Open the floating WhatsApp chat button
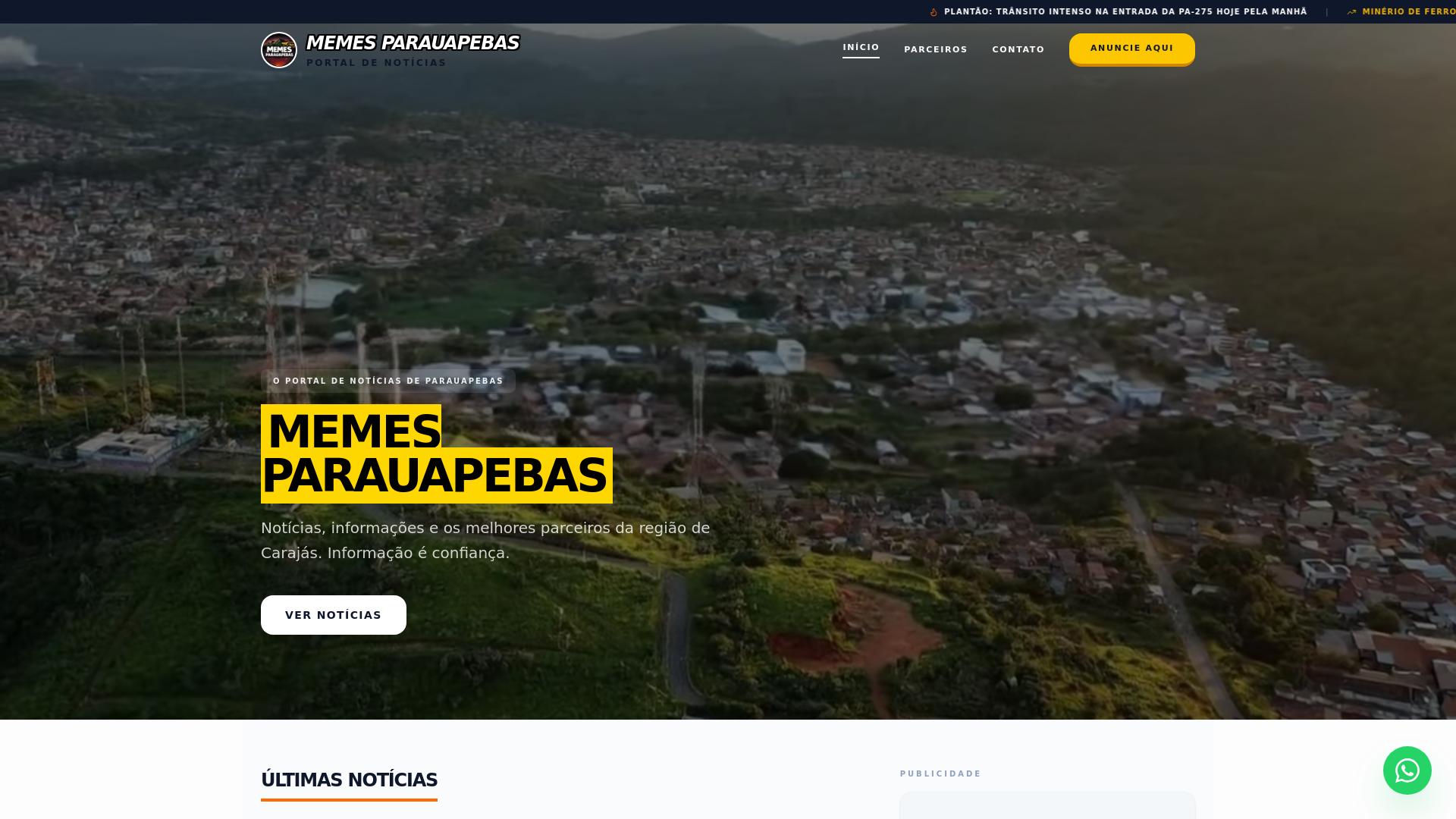The image size is (1456, 819). point(1407,770)
